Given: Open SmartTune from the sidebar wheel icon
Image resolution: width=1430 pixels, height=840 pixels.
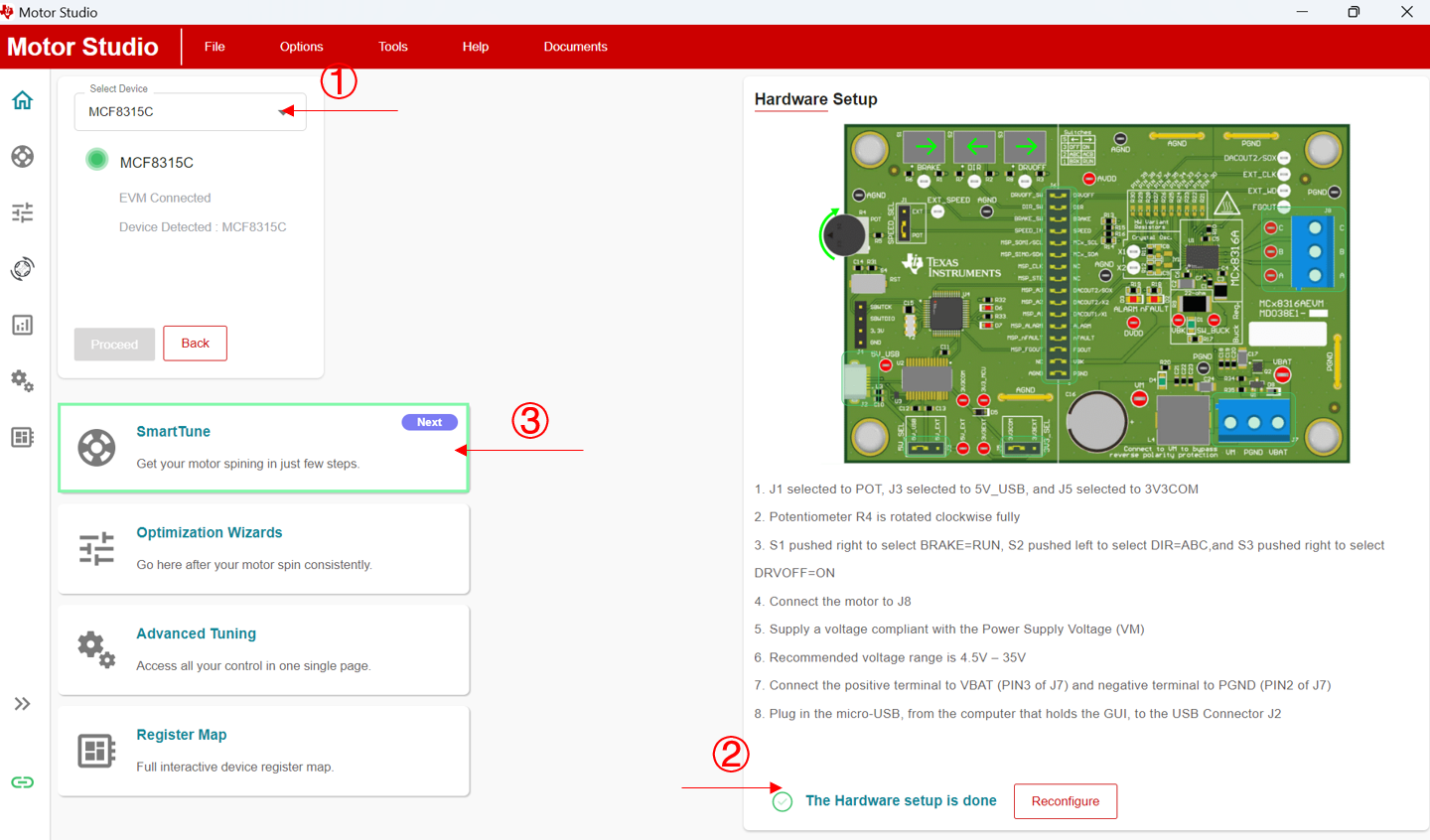Looking at the screenshot, I should tap(22, 157).
